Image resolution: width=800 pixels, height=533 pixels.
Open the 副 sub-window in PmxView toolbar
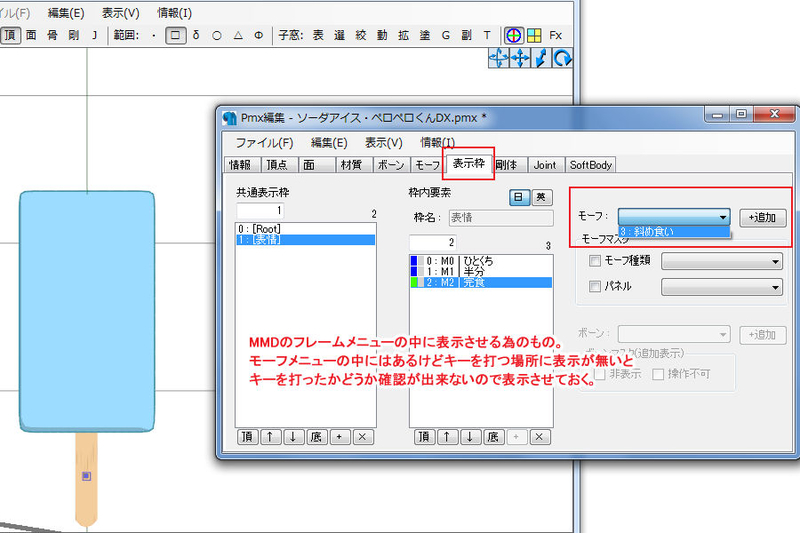click(466, 35)
